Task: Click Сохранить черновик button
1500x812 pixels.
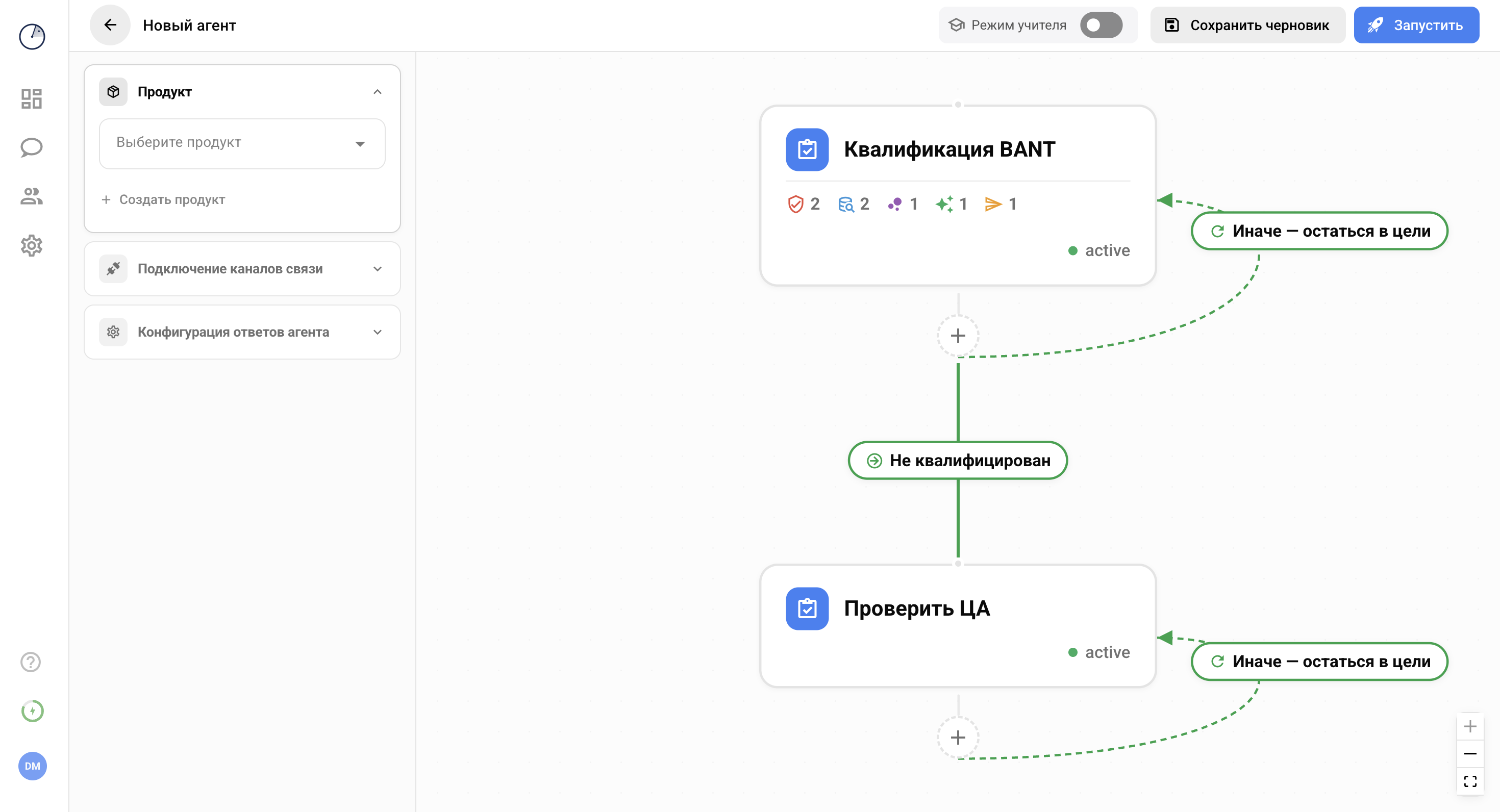Action: click(1247, 25)
